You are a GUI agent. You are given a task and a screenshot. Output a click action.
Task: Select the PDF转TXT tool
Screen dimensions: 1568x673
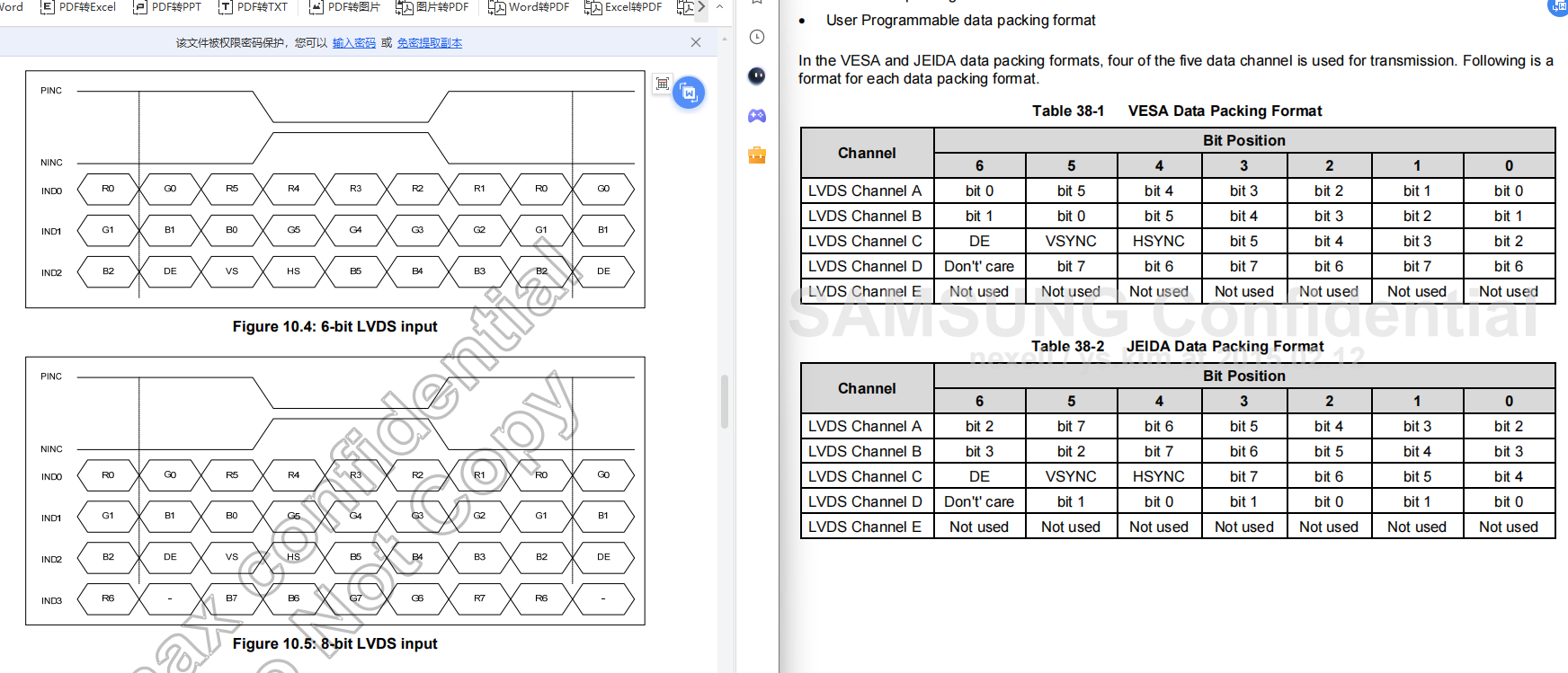tap(254, 7)
